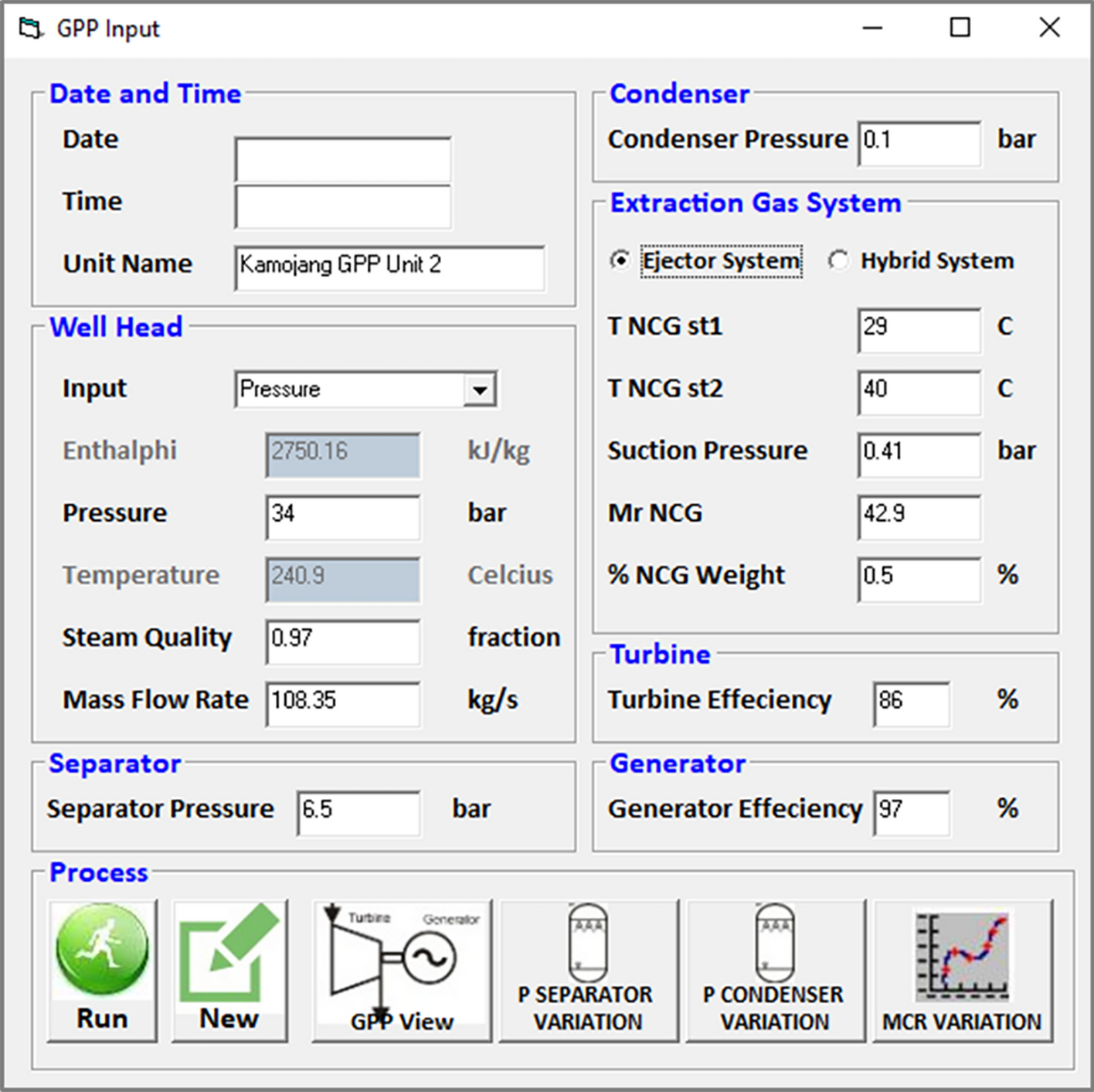The image size is (1094, 1092).
Task: Close the GPP Input window
Action: pos(1049,29)
